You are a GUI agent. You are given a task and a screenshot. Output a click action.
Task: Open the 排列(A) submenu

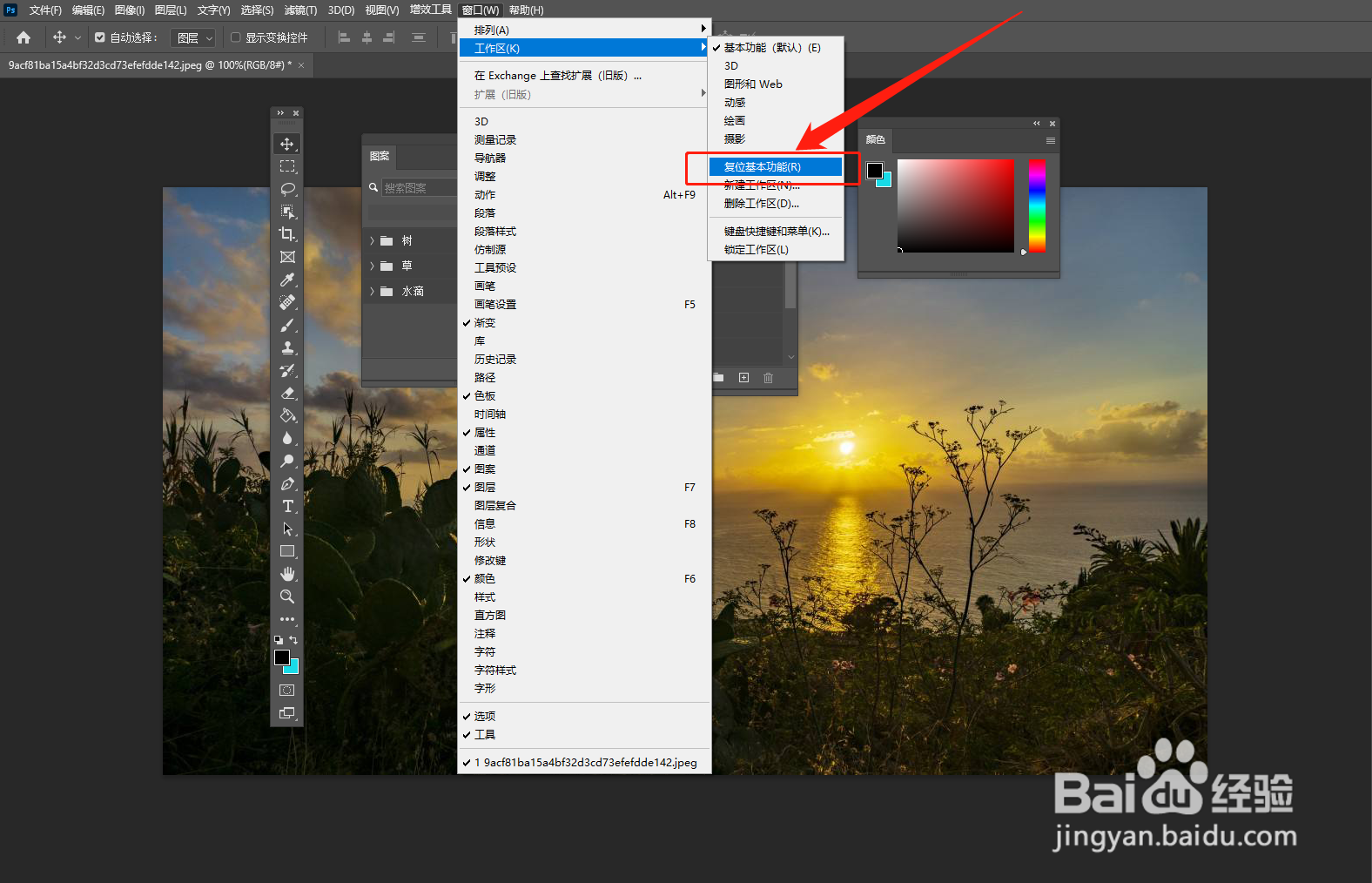[584, 30]
